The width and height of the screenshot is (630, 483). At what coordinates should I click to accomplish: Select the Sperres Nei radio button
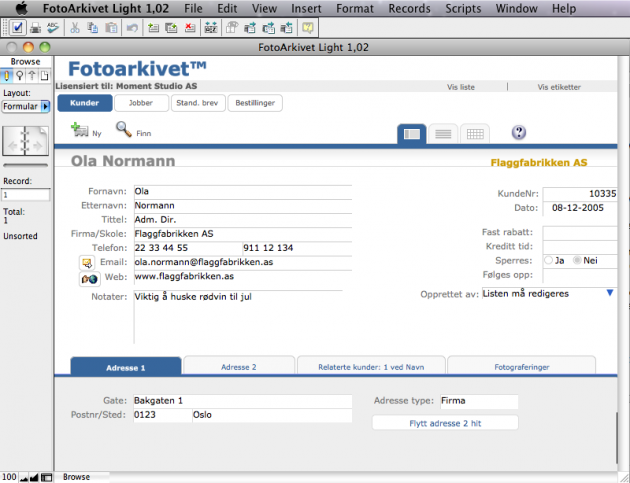point(577,260)
